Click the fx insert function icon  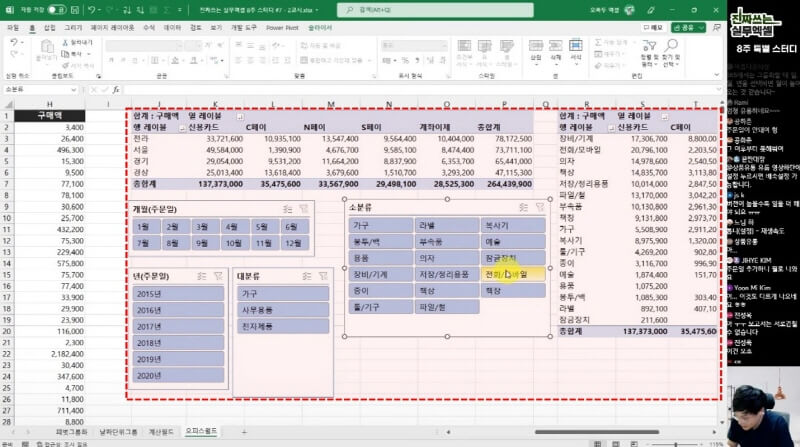coord(116,90)
